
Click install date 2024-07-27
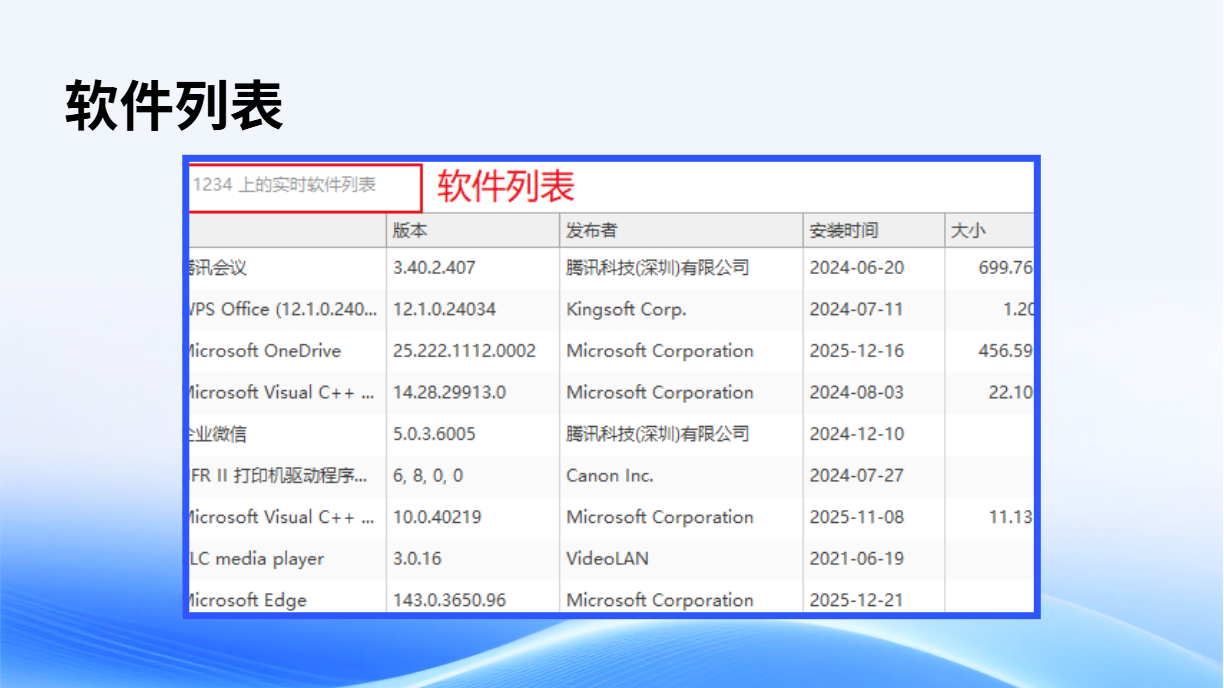(856, 476)
